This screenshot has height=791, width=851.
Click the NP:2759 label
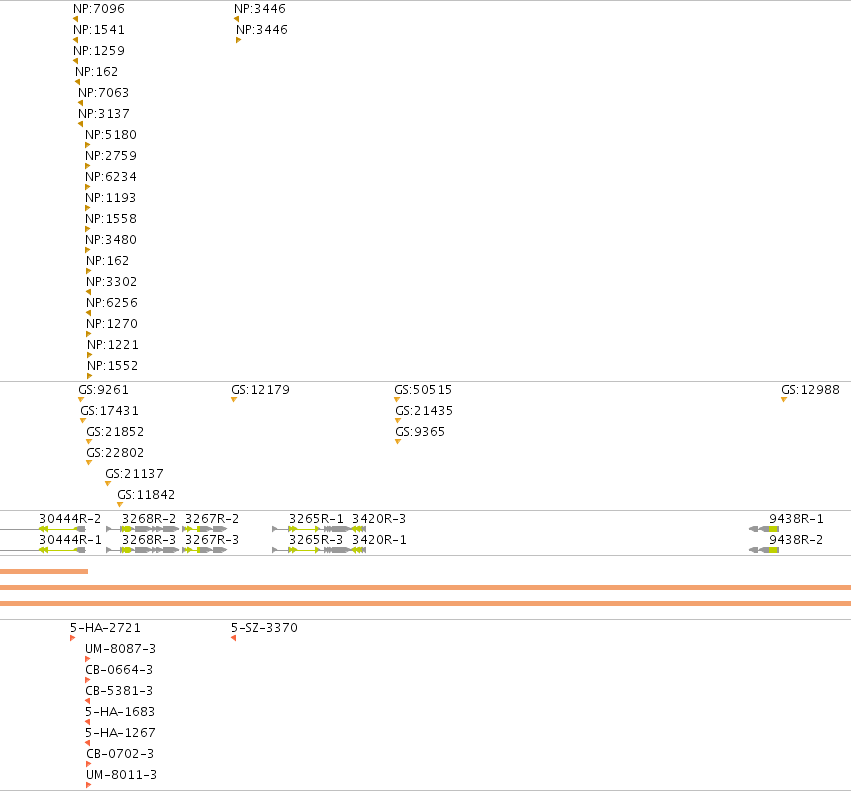[111, 156]
